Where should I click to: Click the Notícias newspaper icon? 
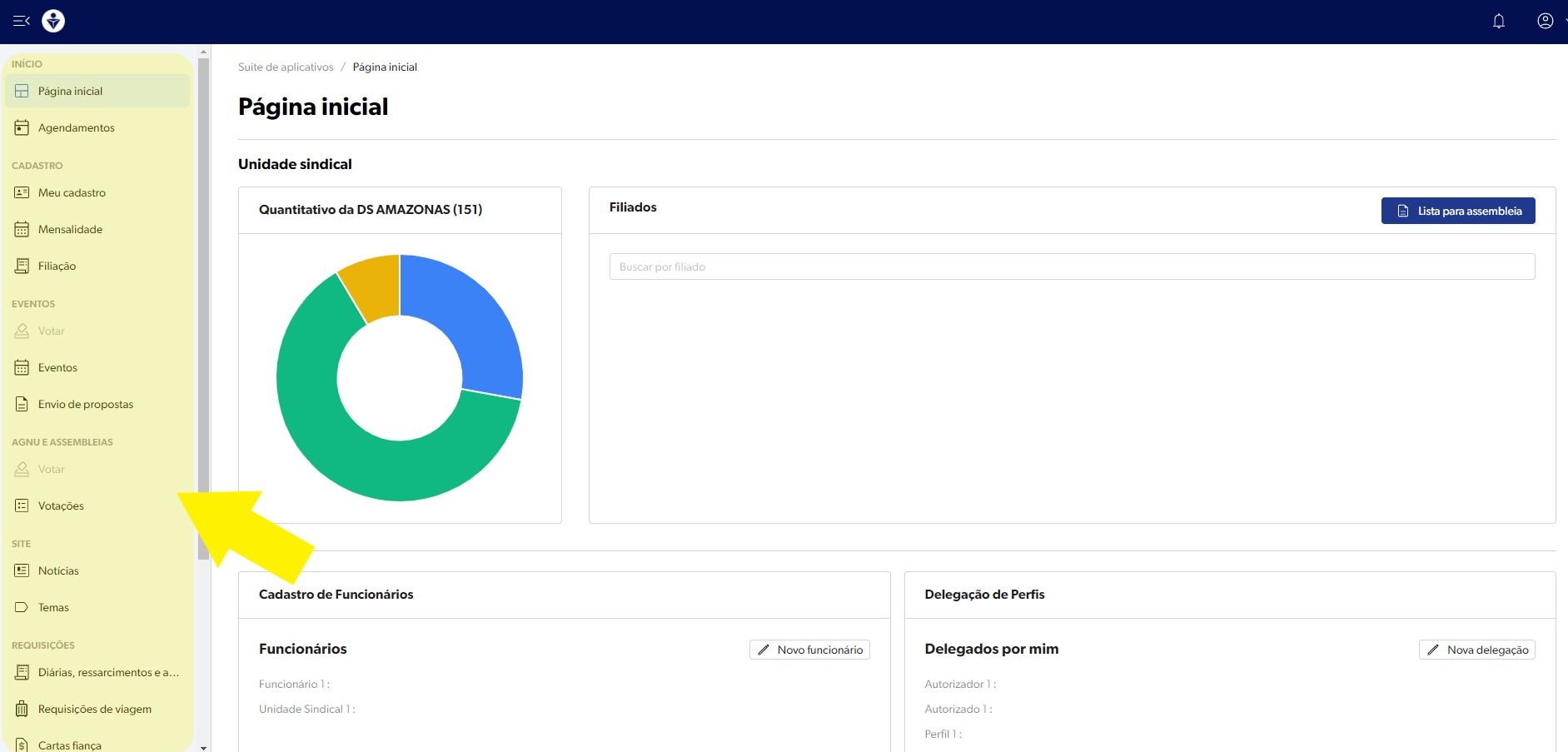point(22,570)
